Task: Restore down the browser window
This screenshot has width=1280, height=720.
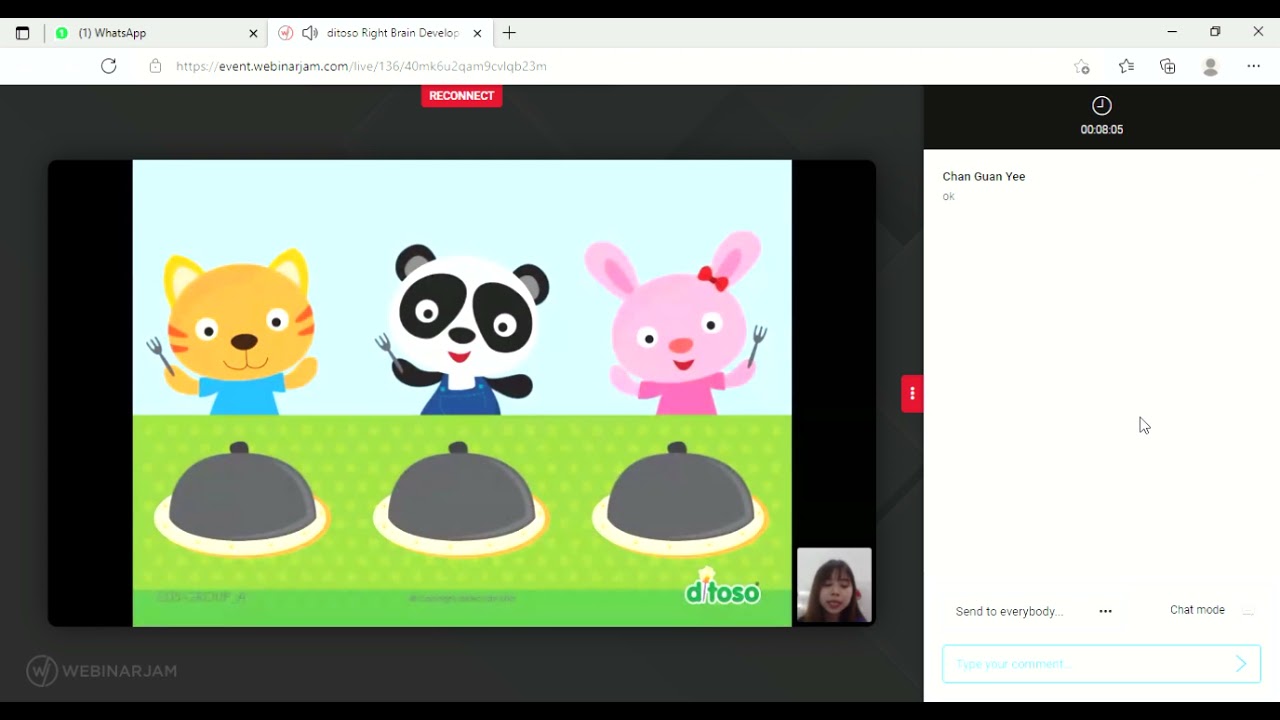Action: point(1215,32)
